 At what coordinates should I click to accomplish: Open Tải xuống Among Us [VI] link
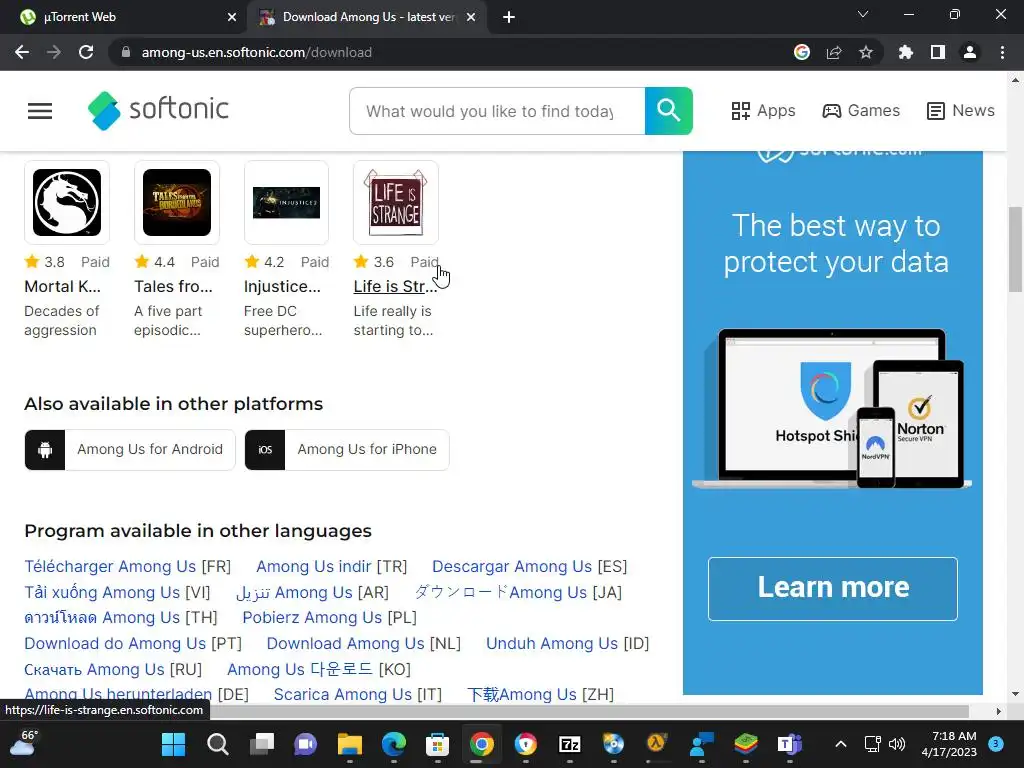[117, 592]
